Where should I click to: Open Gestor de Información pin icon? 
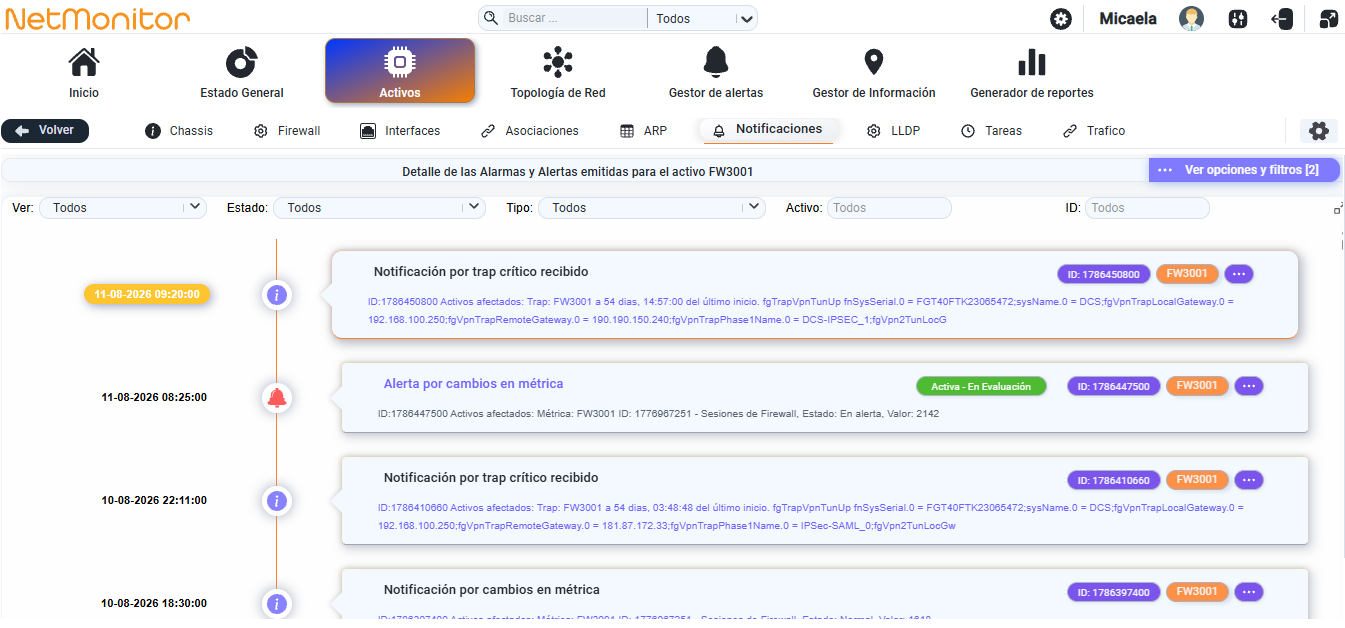874,62
